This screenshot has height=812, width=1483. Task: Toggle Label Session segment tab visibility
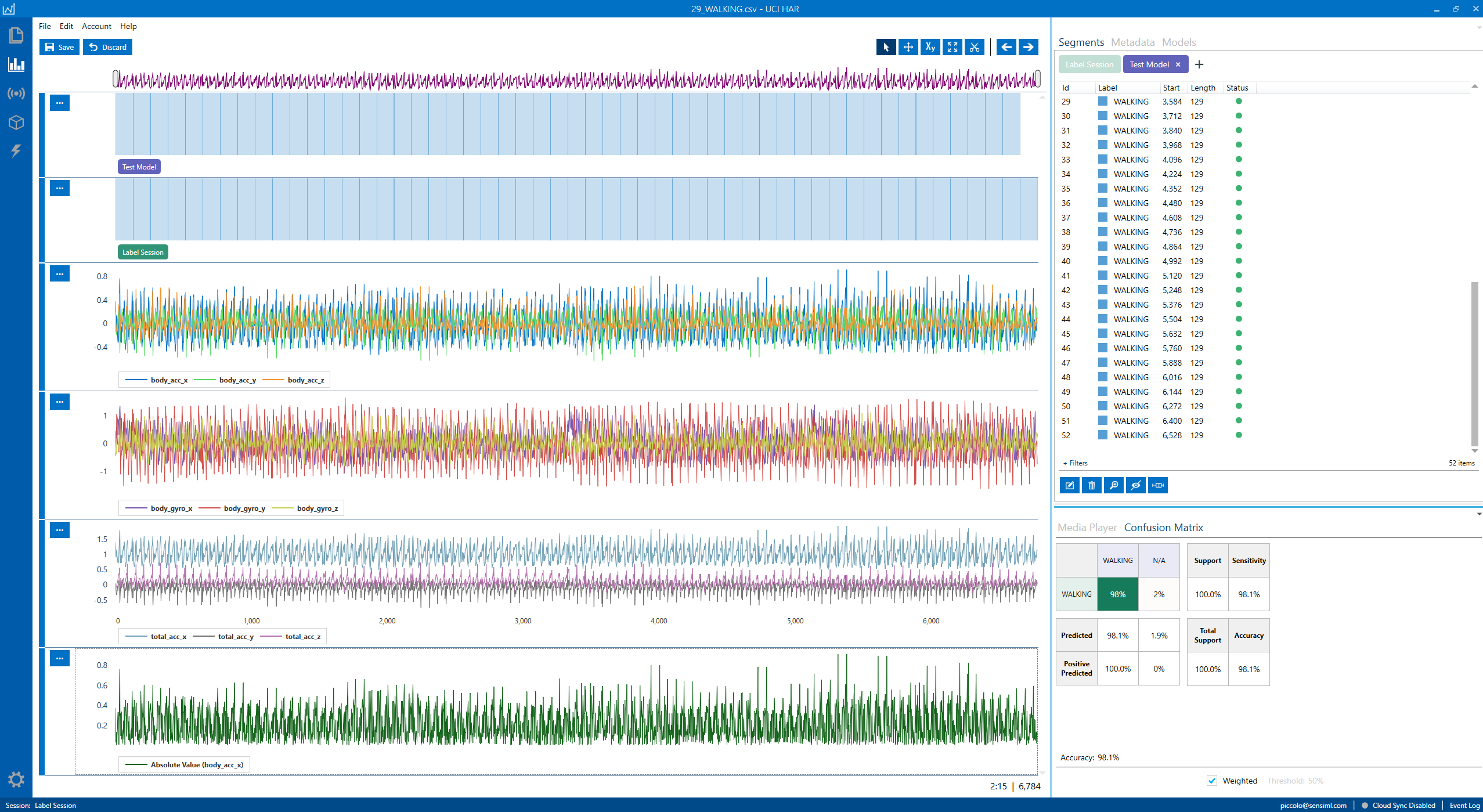click(x=1089, y=64)
